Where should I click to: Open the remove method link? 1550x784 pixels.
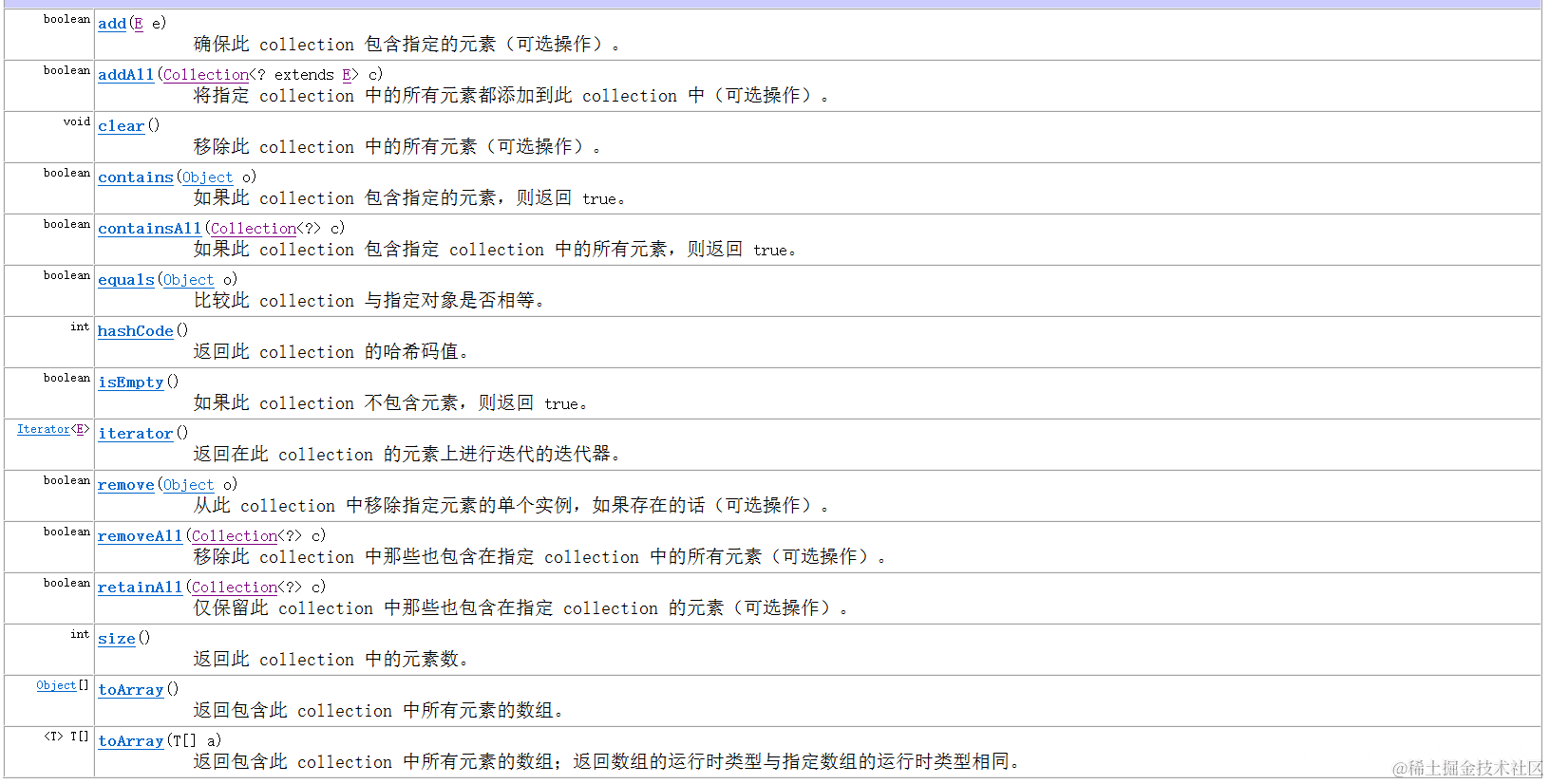[x=126, y=485]
